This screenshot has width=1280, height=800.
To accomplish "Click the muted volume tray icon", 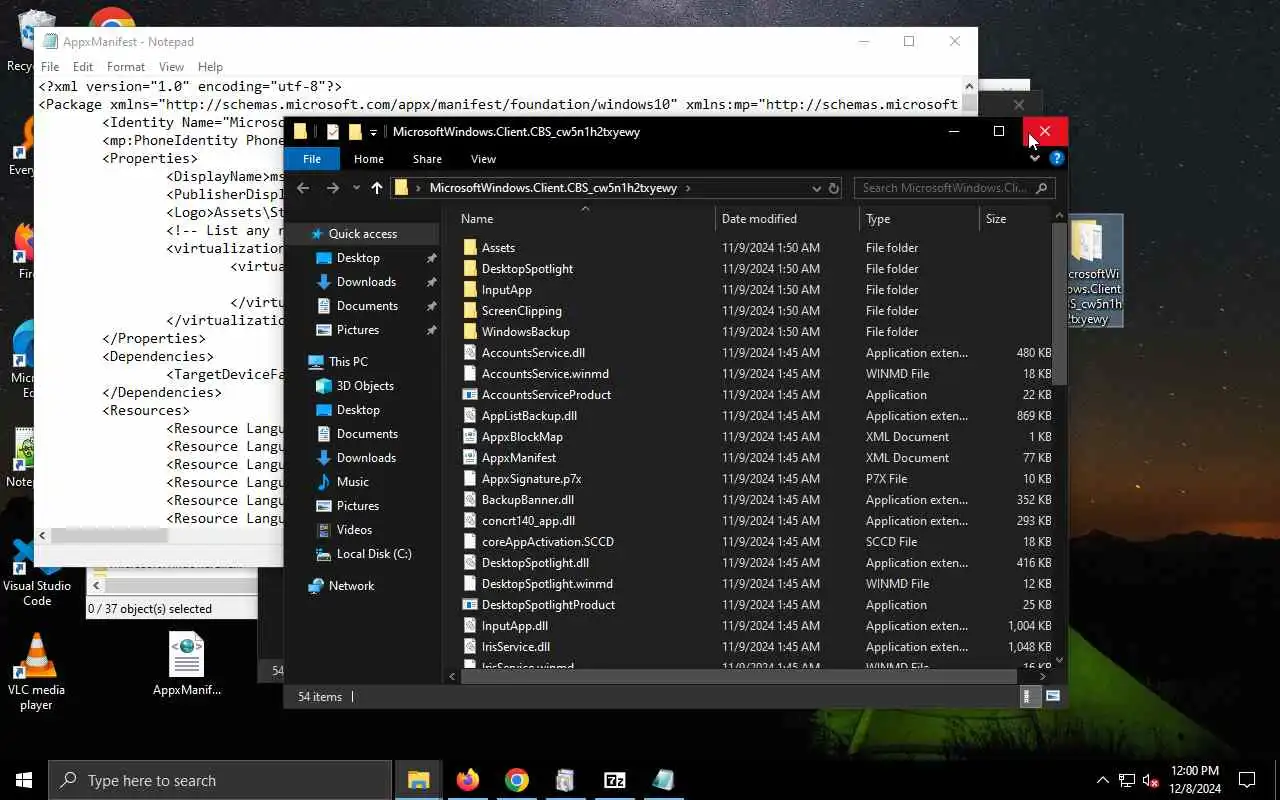I will (x=1151, y=780).
